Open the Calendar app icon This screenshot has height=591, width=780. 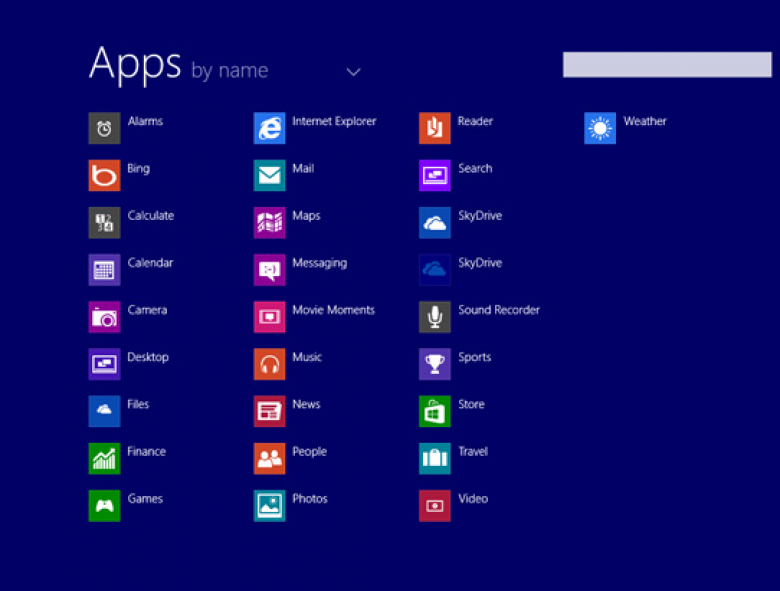(104, 270)
